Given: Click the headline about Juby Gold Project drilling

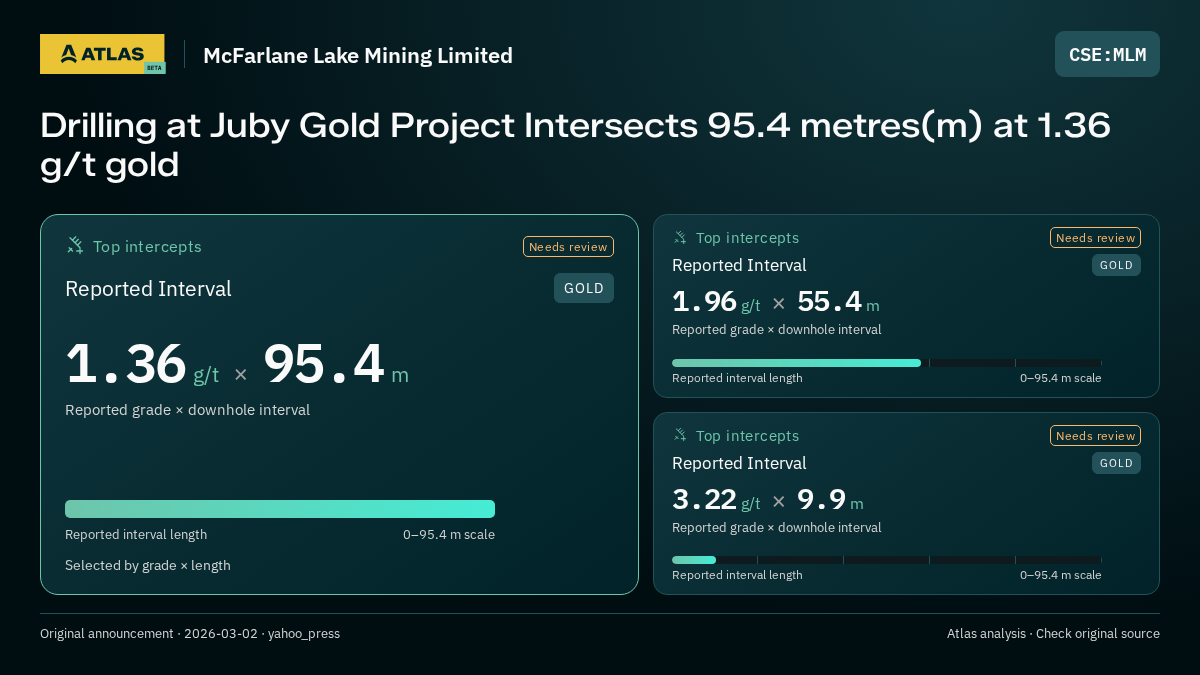Looking at the screenshot, I should click(x=575, y=145).
